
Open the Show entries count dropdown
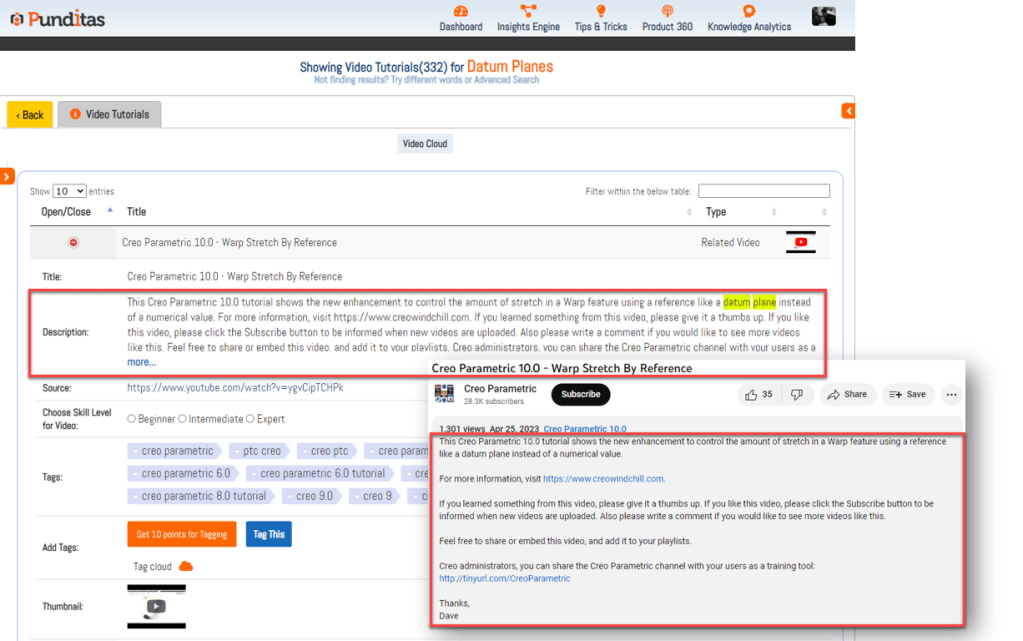coord(69,191)
